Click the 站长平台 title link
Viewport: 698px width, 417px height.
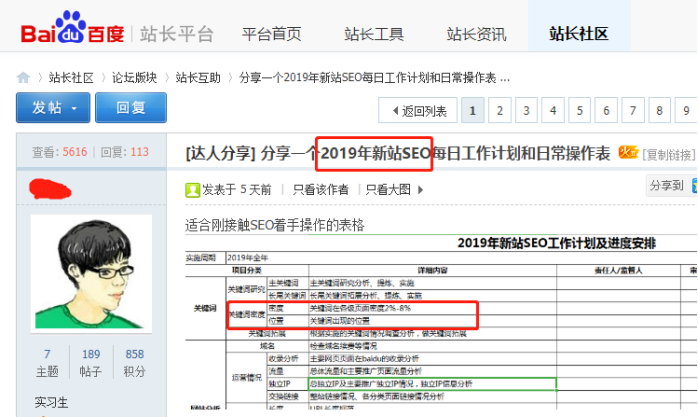click(177, 34)
